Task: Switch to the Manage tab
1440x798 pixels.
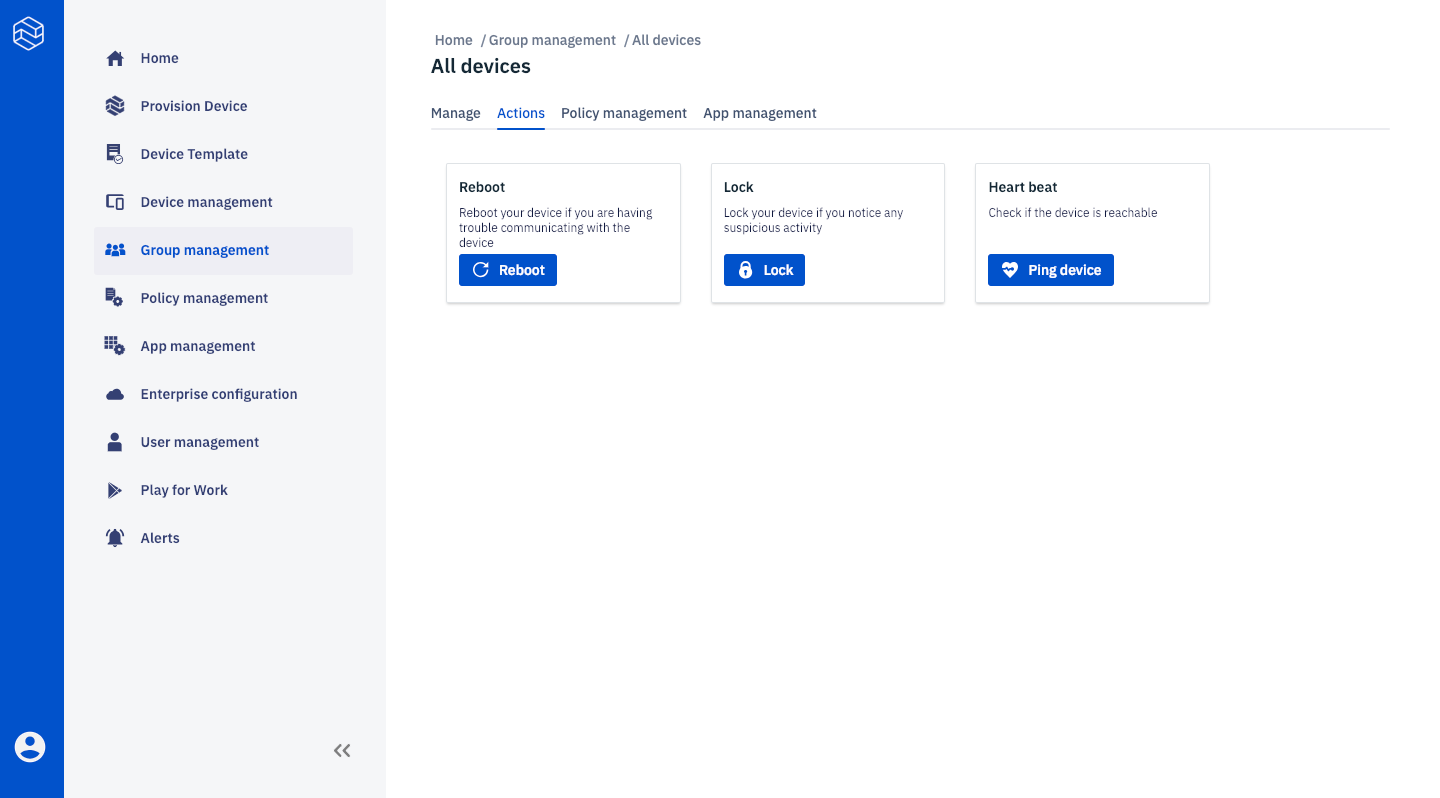Action: (456, 113)
